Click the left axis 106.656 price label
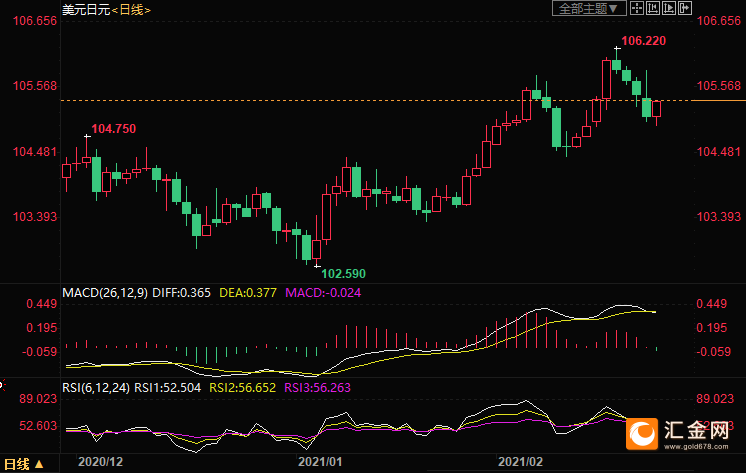746x473 pixels. coord(34,21)
